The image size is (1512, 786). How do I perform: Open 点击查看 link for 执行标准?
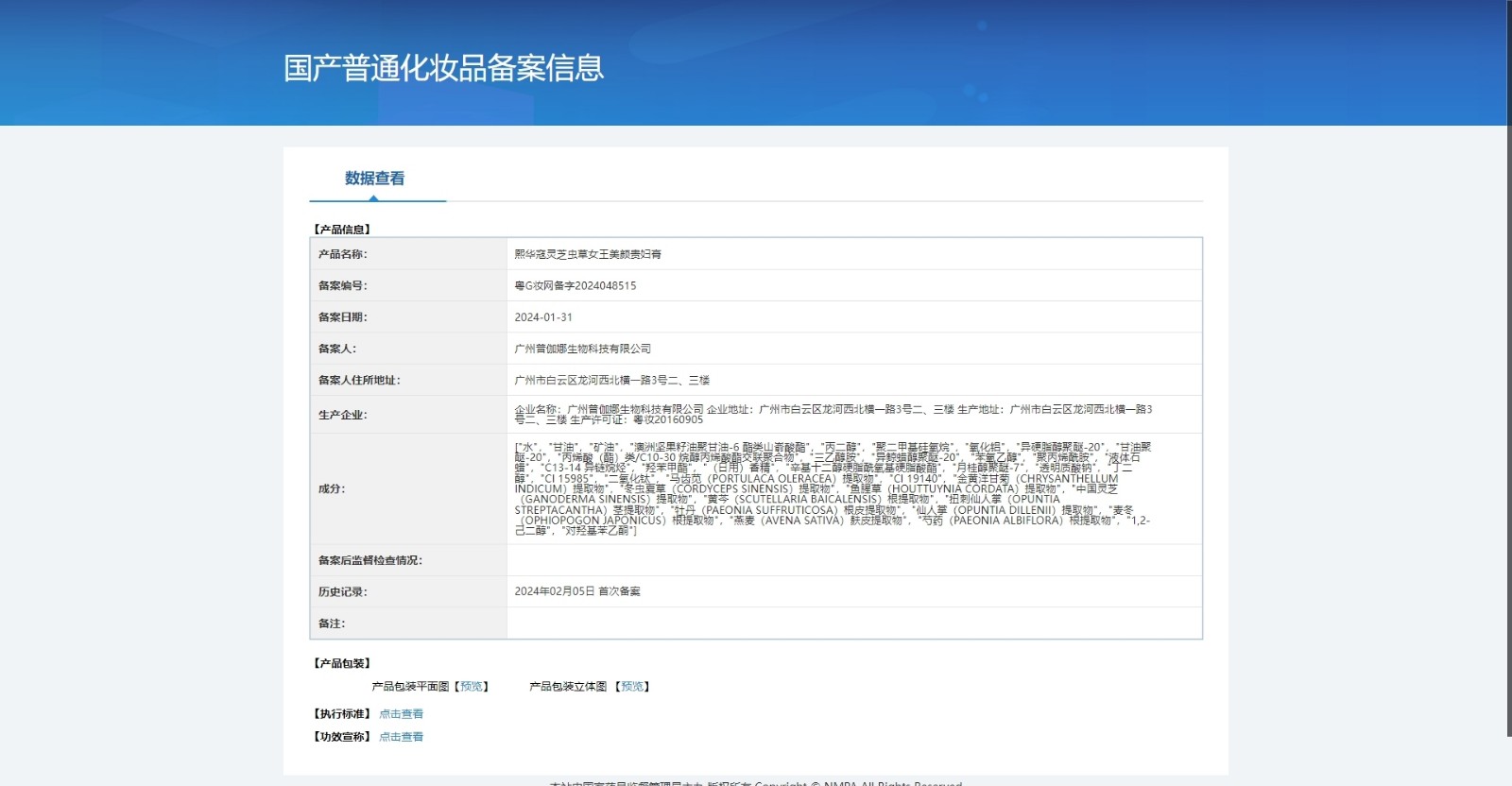pyautogui.click(x=402, y=714)
